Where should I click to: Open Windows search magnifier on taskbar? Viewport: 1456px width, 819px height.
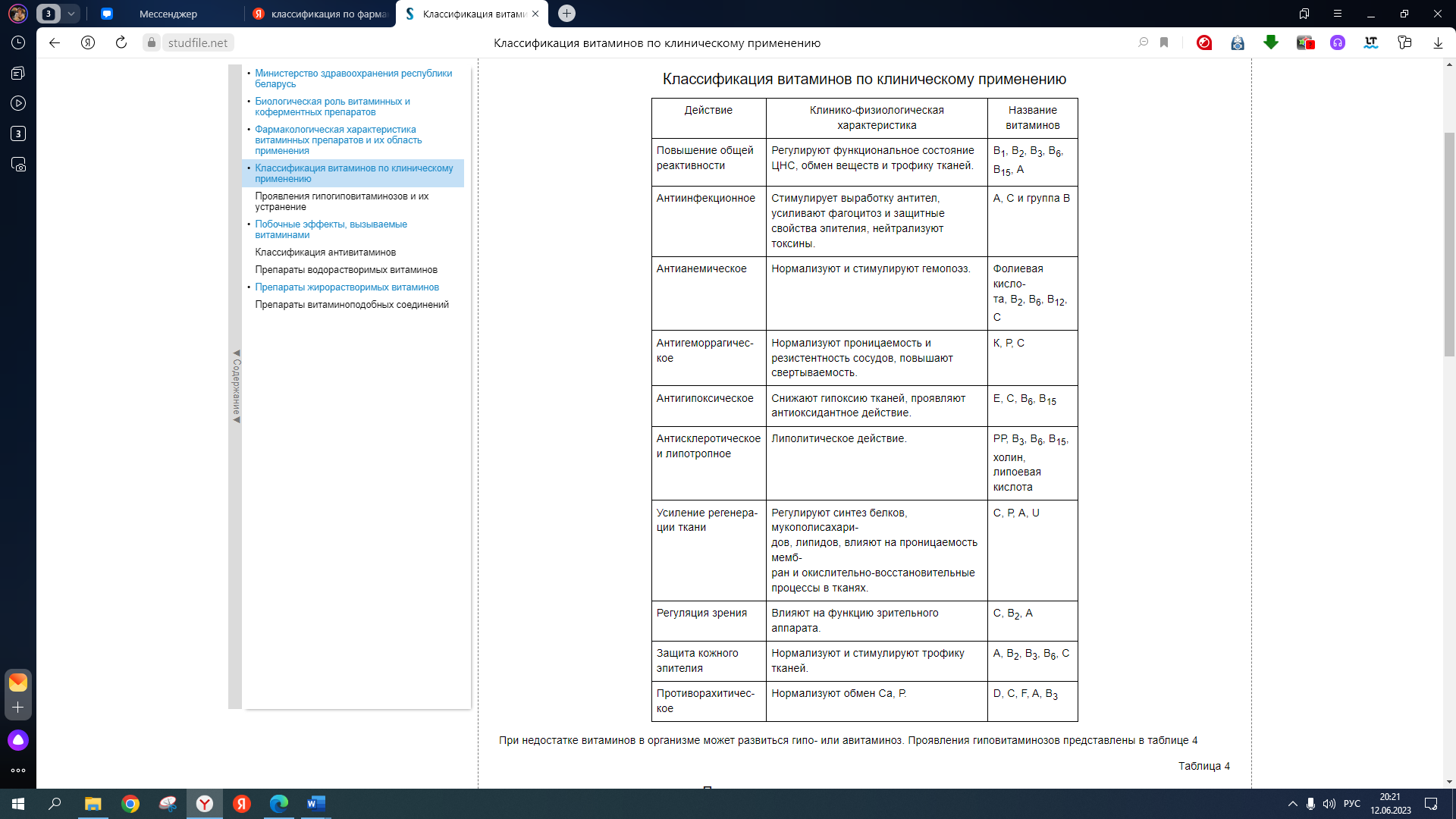coord(55,804)
